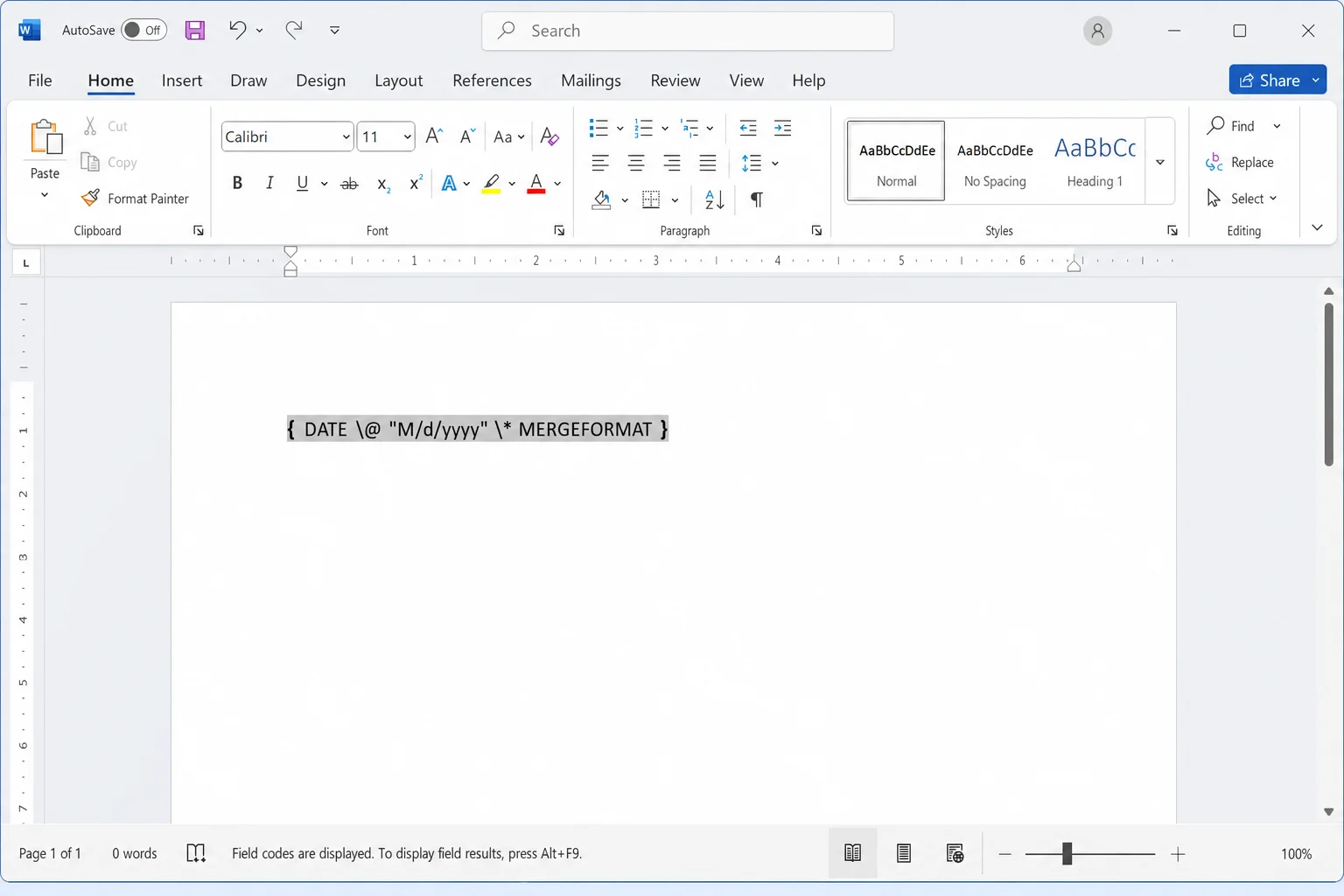Image resolution: width=1344 pixels, height=896 pixels.
Task: Switch to the References tab
Action: pos(492,80)
